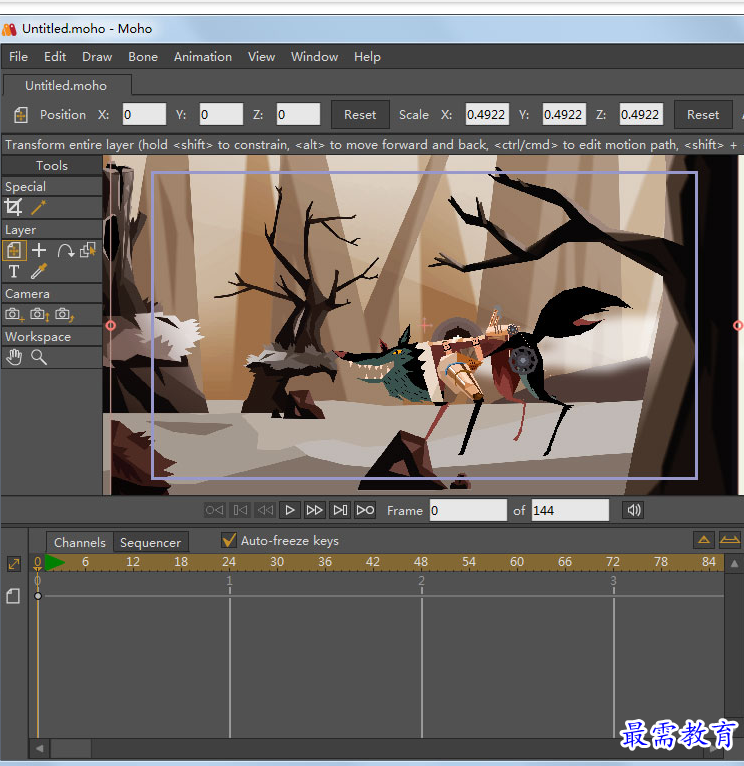Click the timeline horizontal scroll left arrow

pyautogui.click(x=40, y=748)
